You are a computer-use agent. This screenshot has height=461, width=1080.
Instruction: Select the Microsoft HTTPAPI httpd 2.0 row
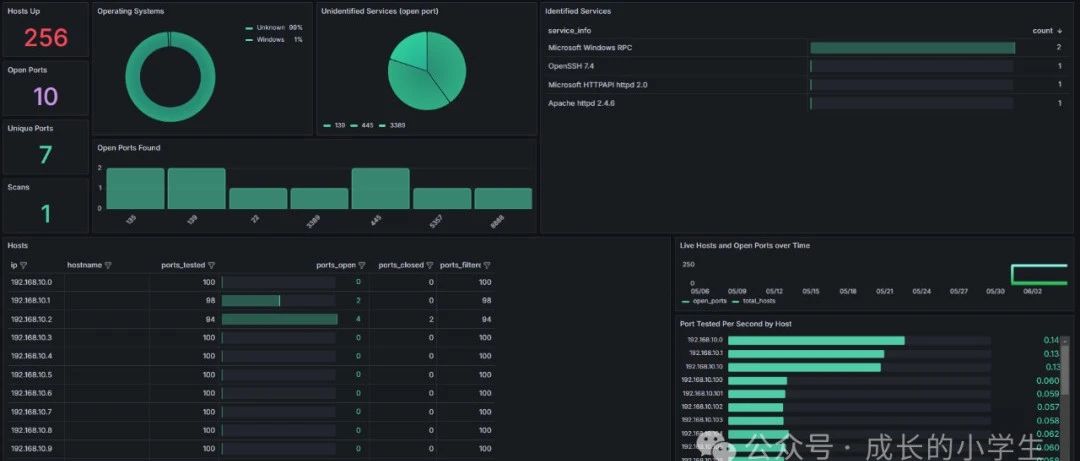(807, 85)
